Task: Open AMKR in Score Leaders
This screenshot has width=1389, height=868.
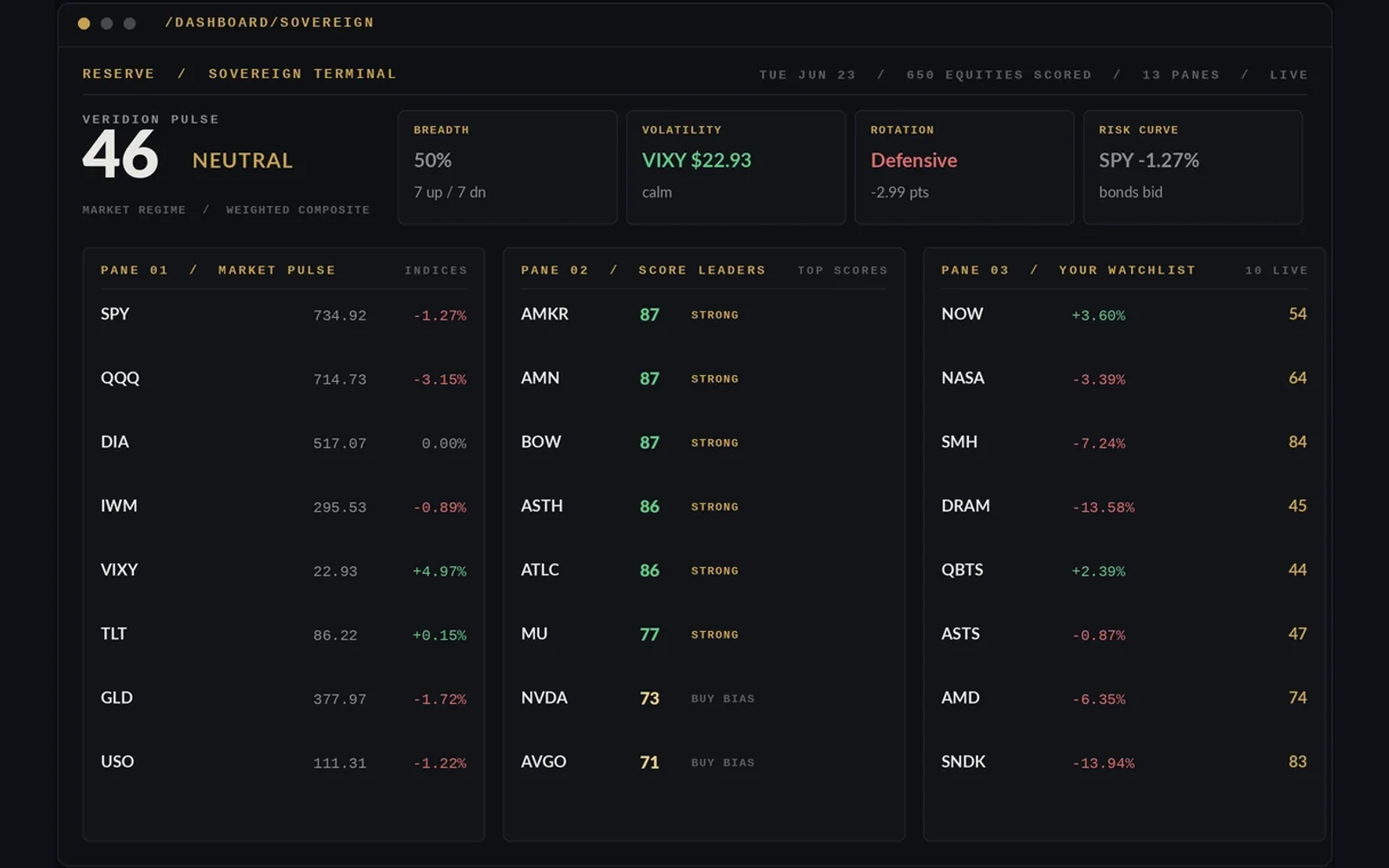Action: [x=704, y=314]
